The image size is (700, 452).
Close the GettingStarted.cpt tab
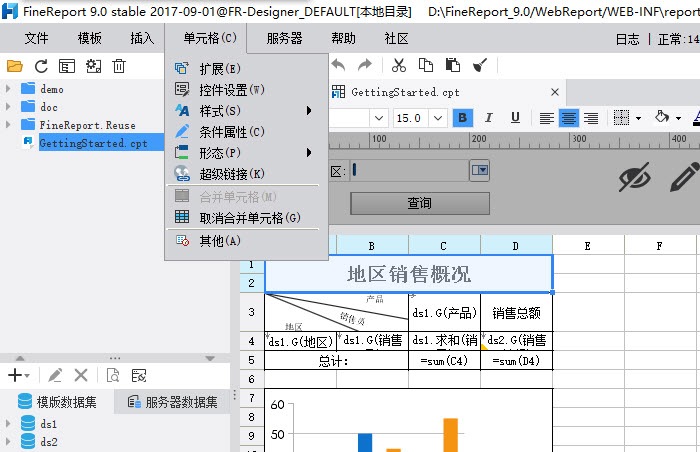point(555,92)
